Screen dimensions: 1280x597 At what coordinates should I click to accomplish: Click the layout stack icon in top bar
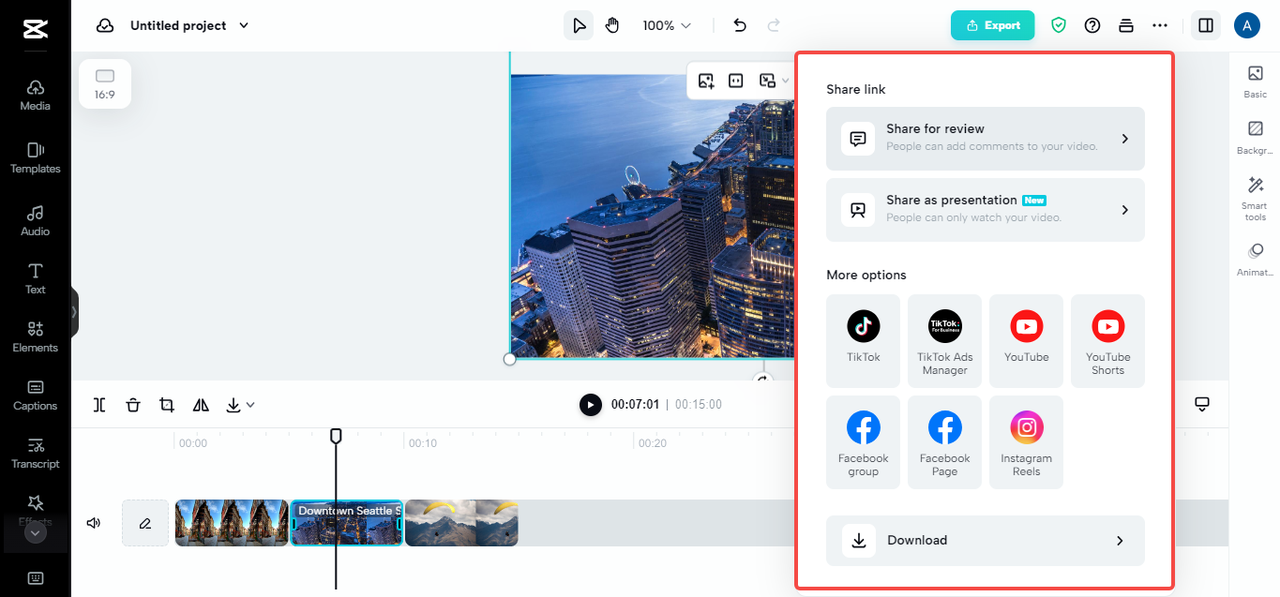[x=1126, y=25]
